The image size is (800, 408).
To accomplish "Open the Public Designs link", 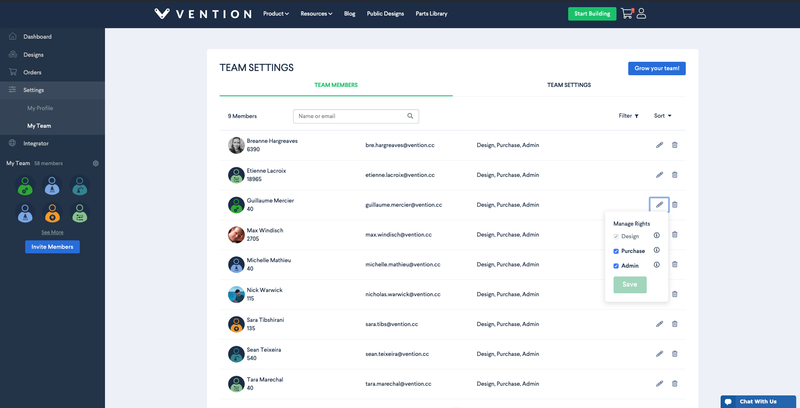I will (x=385, y=14).
